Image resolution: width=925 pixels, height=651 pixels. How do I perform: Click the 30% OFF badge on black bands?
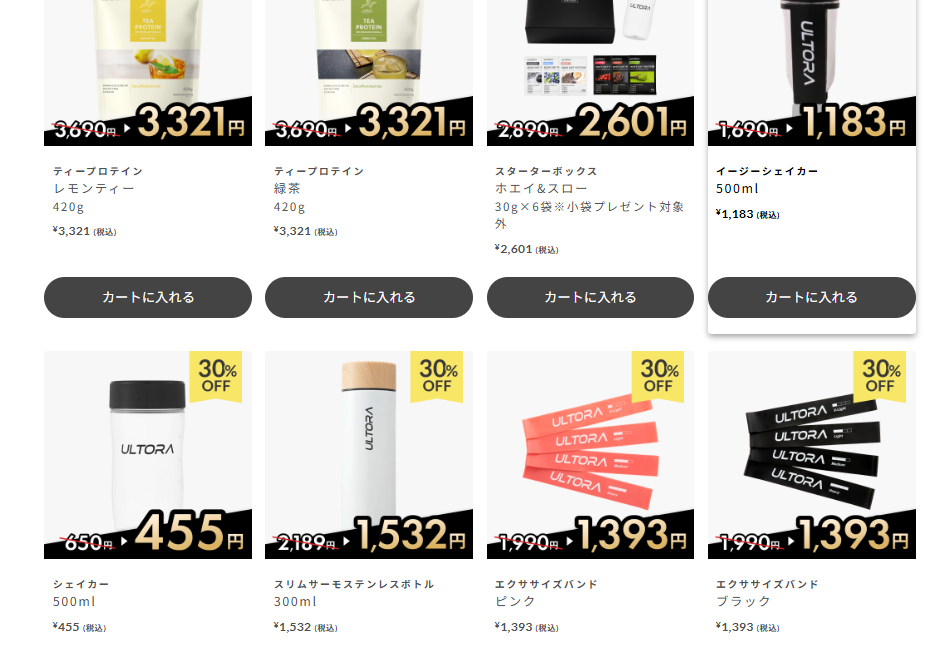pyautogui.click(x=880, y=377)
